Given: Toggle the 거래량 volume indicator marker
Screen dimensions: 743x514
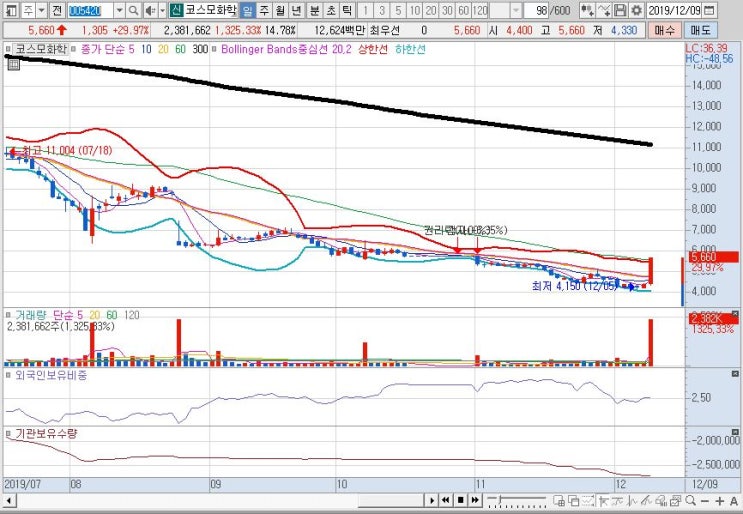Looking at the screenshot, I should [x=8, y=315].
